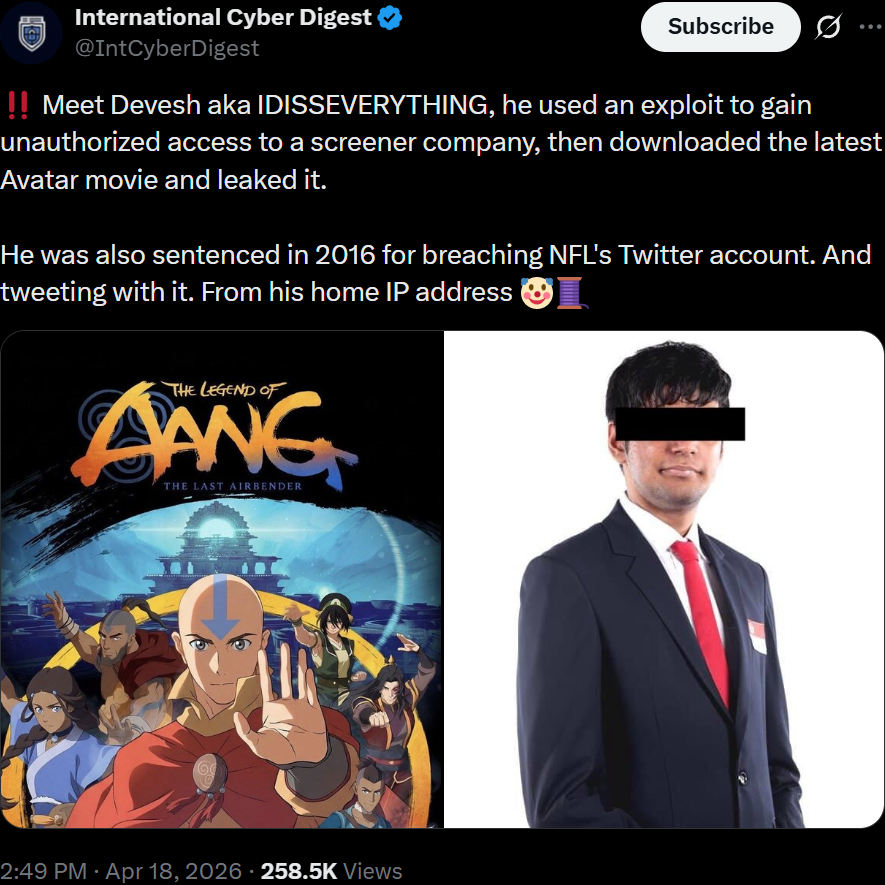This screenshot has height=885, width=885.
Task: Click the purple thread spool emoji
Action: 571,292
